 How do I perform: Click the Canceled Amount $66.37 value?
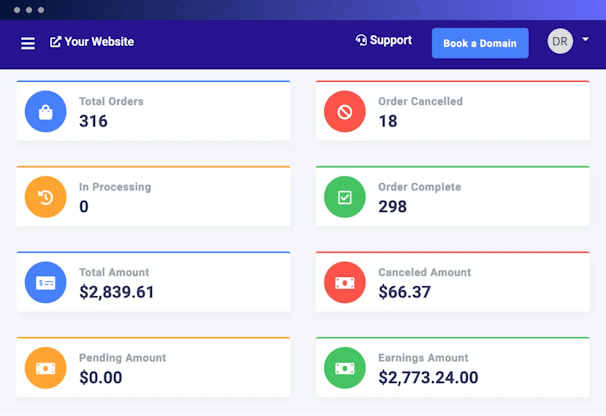tap(404, 292)
